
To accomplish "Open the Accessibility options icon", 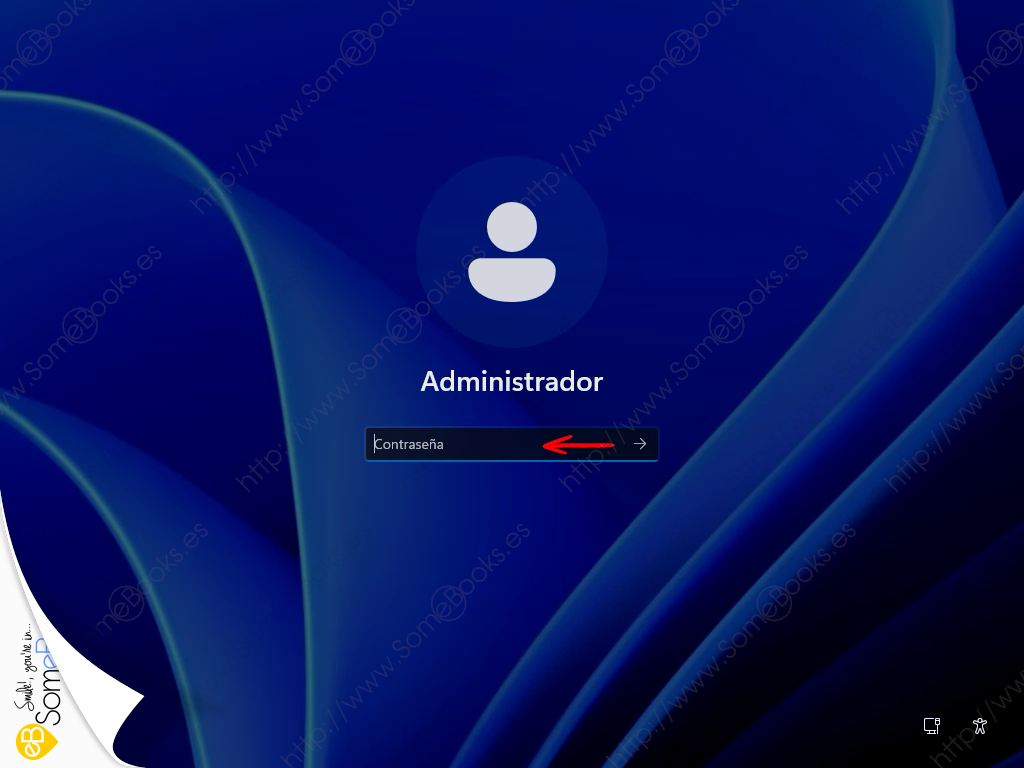I will pos(980,726).
